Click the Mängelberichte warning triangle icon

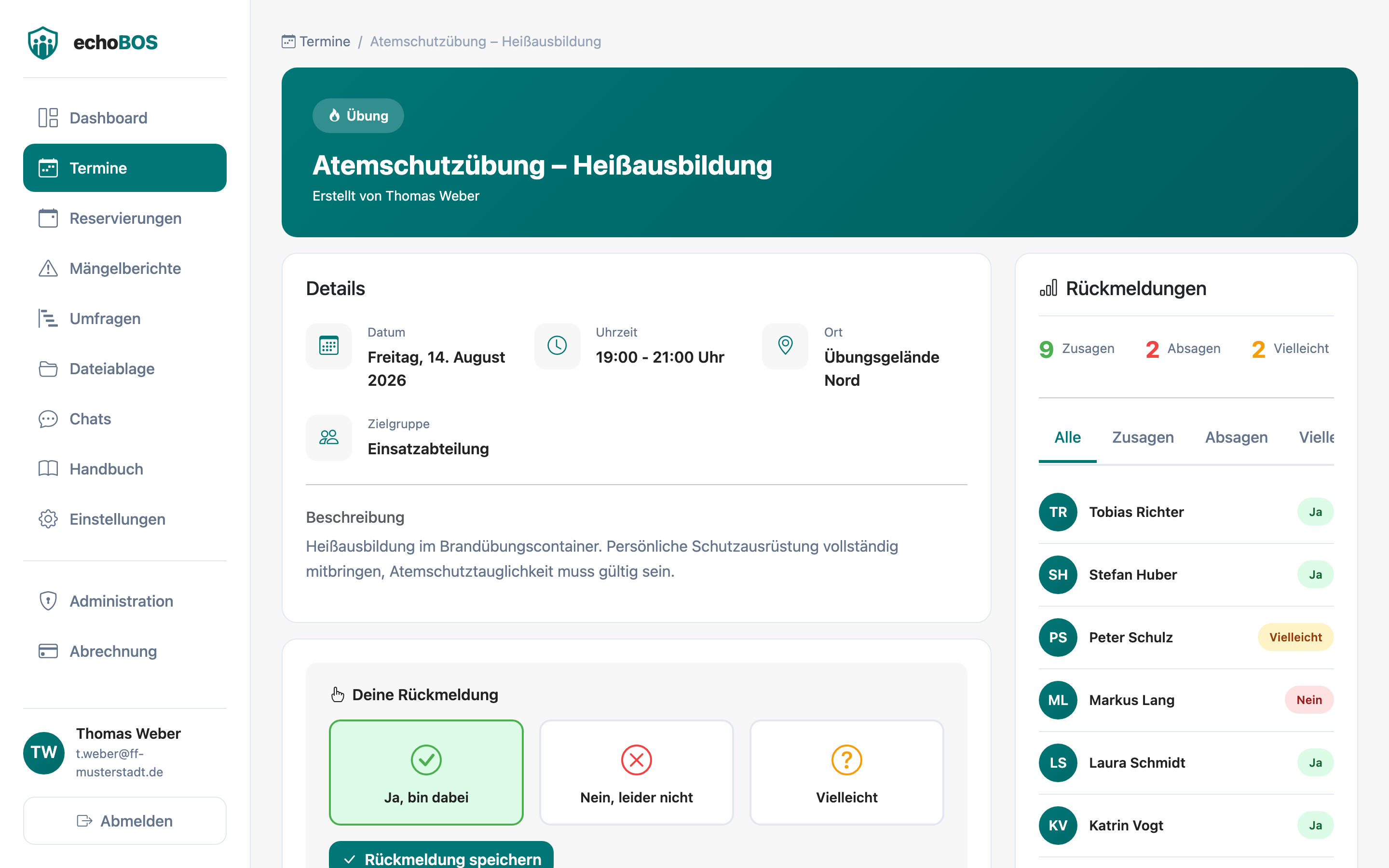pyautogui.click(x=48, y=268)
